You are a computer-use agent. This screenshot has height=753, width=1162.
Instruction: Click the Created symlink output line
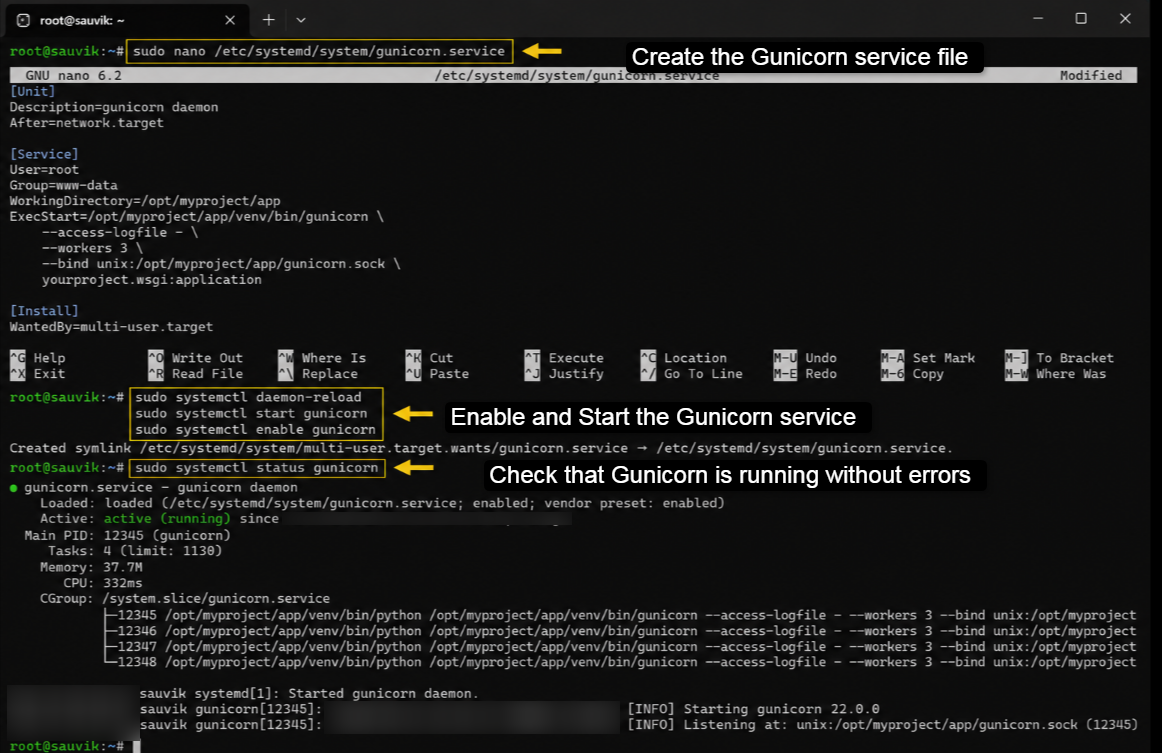[x=481, y=448]
